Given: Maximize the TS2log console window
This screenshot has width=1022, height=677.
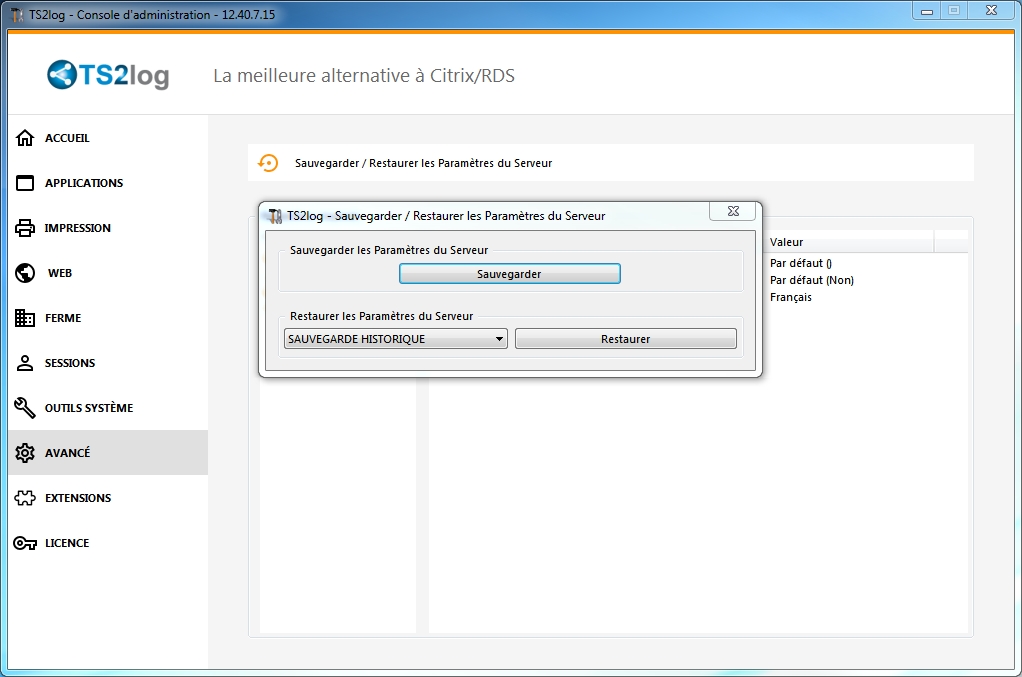Looking at the screenshot, I should (954, 11).
